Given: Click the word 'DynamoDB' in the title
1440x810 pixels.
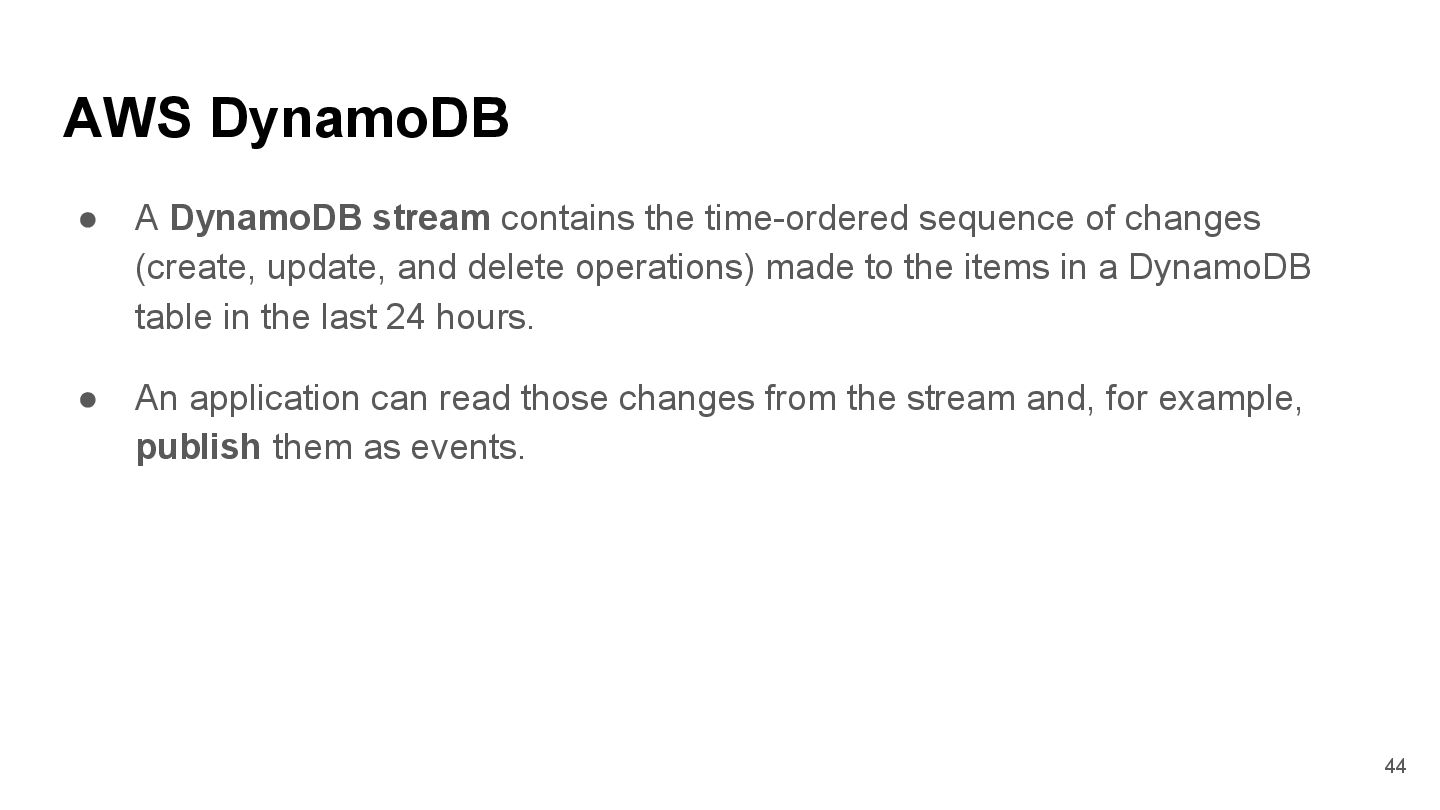Looking at the screenshot, I should point(359,120).
